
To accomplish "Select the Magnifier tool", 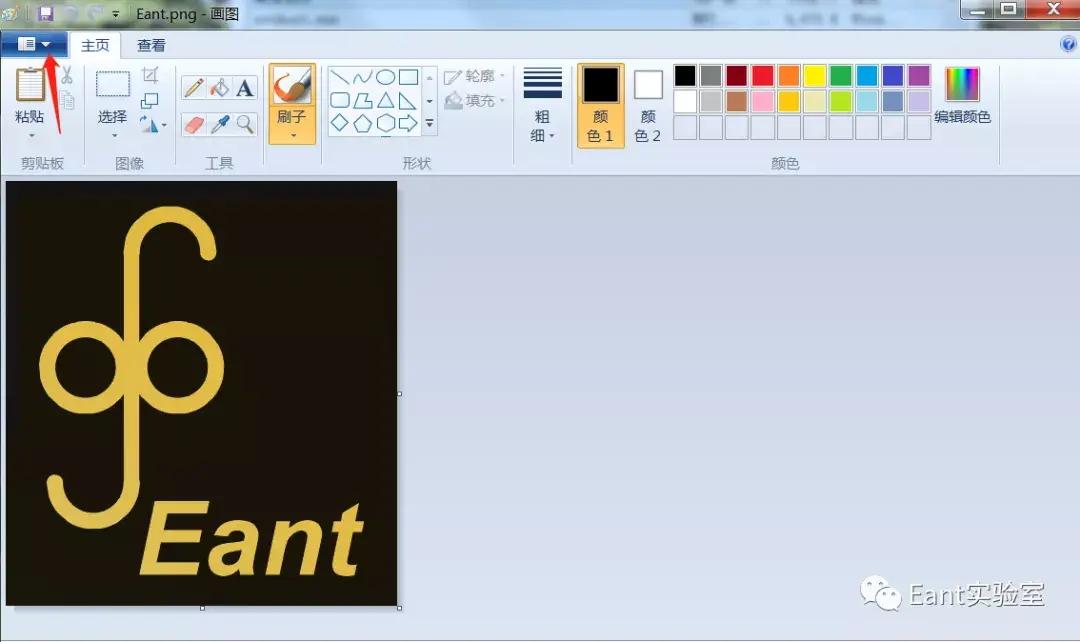I will click(x=245, y=125).
